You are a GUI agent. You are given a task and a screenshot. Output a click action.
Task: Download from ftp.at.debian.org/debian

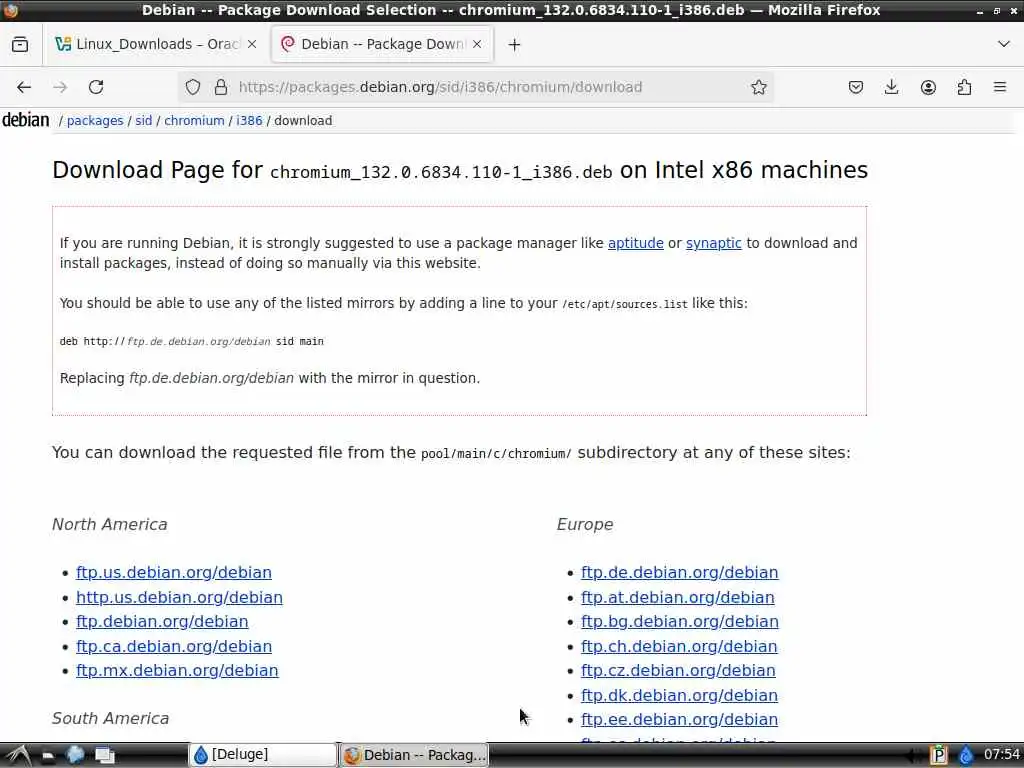pyautogui.click(x=677, y=597)
